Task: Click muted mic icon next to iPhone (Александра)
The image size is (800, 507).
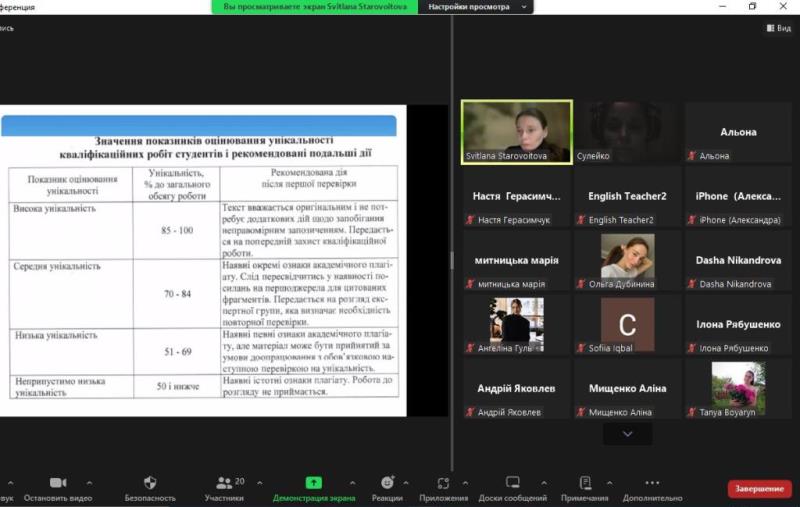Action: coord(691,220)
